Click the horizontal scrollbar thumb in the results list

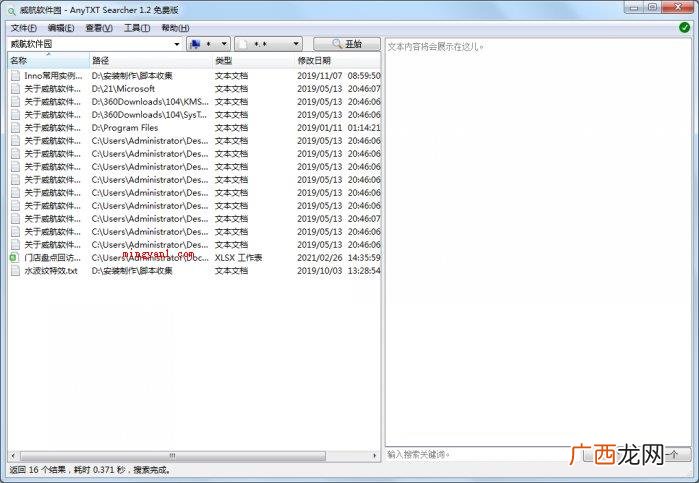[x=173, y=456]
